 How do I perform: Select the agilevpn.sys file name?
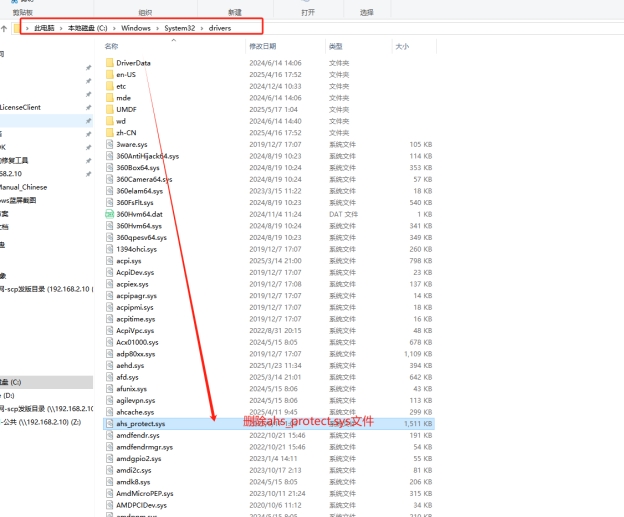pyautogui.click(x=136, y=400)
